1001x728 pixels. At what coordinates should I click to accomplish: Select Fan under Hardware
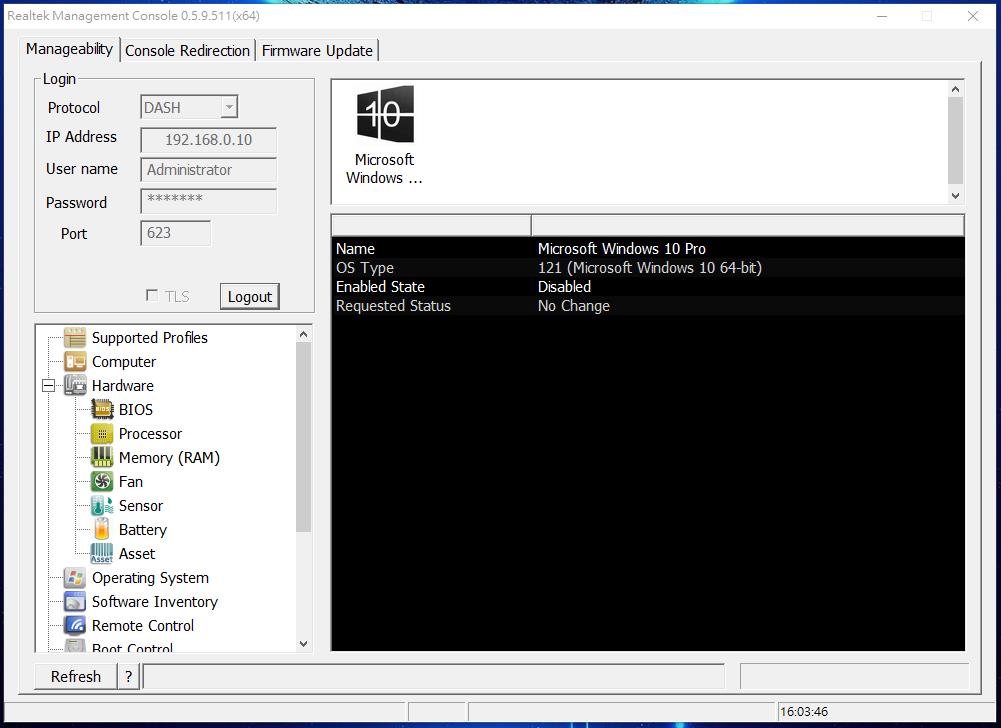coord(131,482)
